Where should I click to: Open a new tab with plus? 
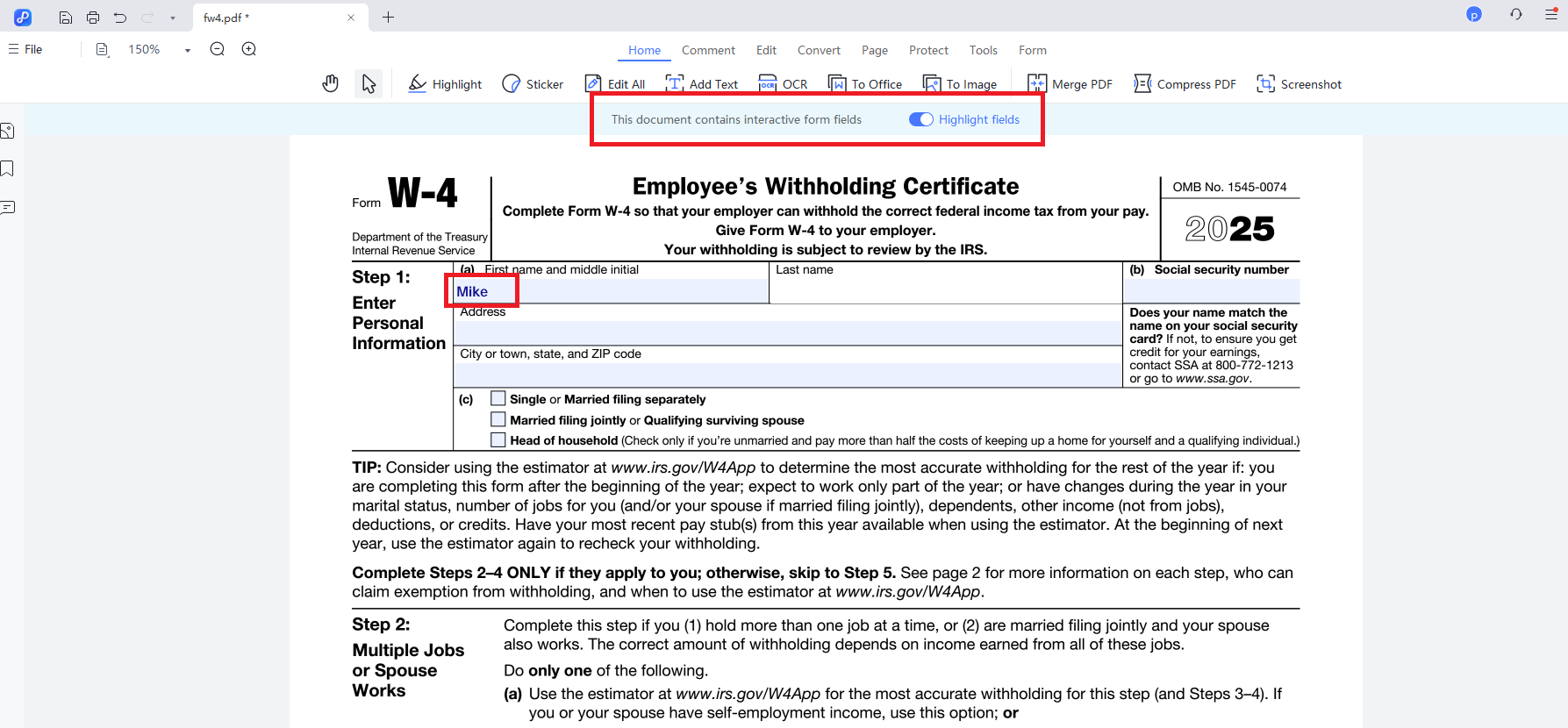point(388,18)
